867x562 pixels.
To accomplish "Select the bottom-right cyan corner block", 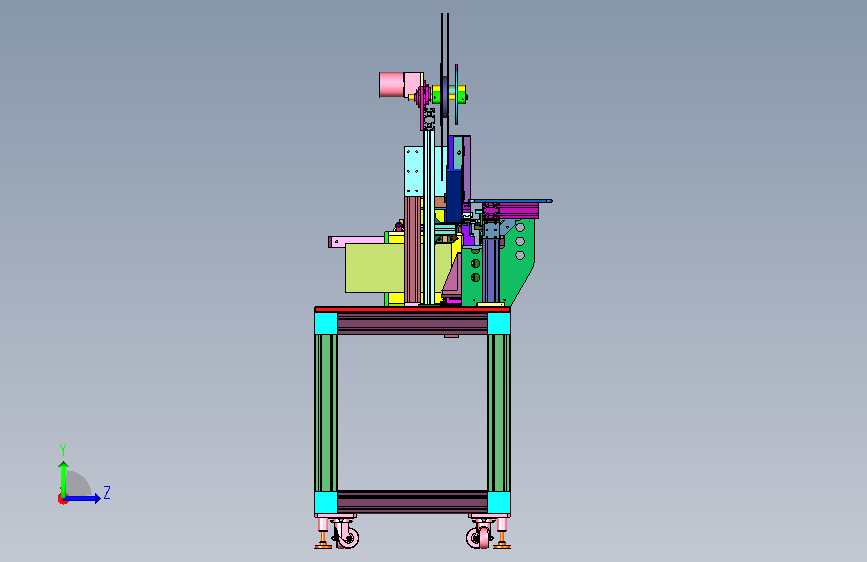I will tap(499, 503).
